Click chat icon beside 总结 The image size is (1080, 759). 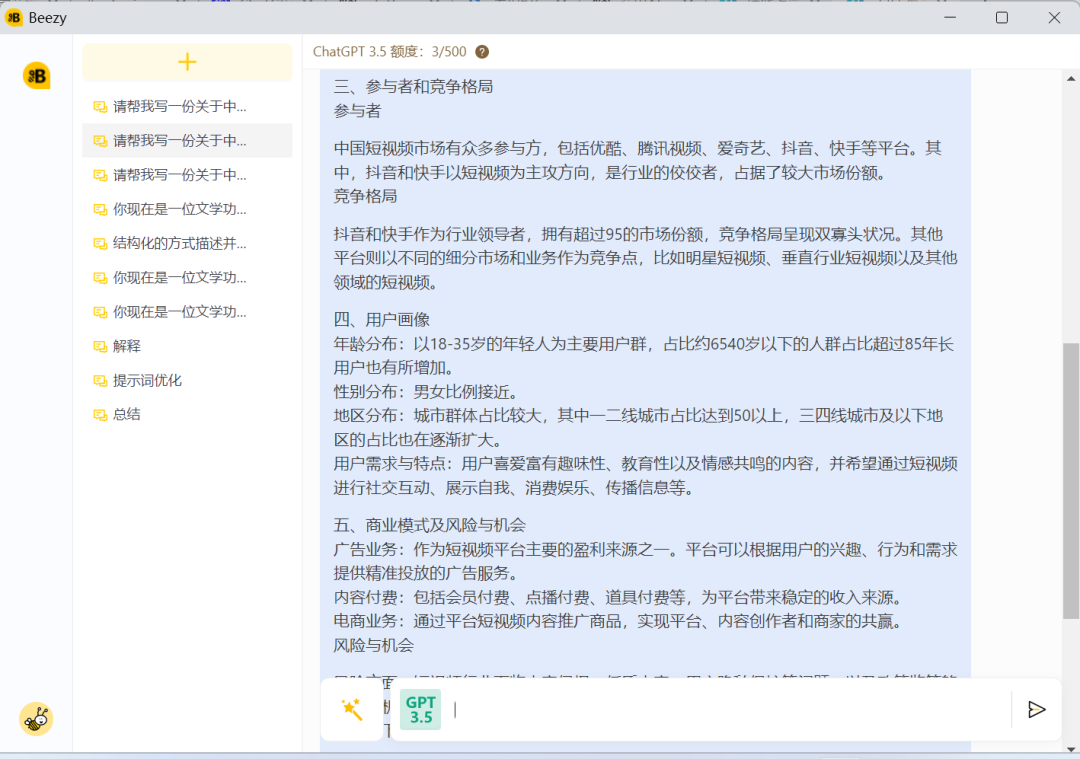click(100, 415)
